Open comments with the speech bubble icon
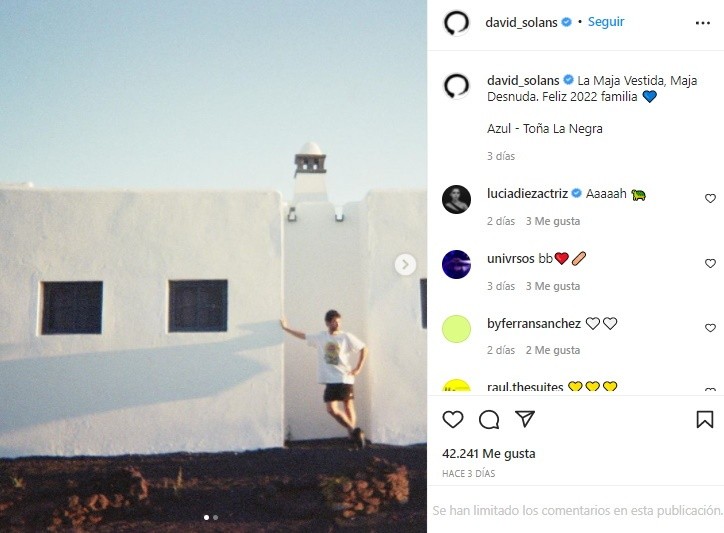 [x=489, y=419]
